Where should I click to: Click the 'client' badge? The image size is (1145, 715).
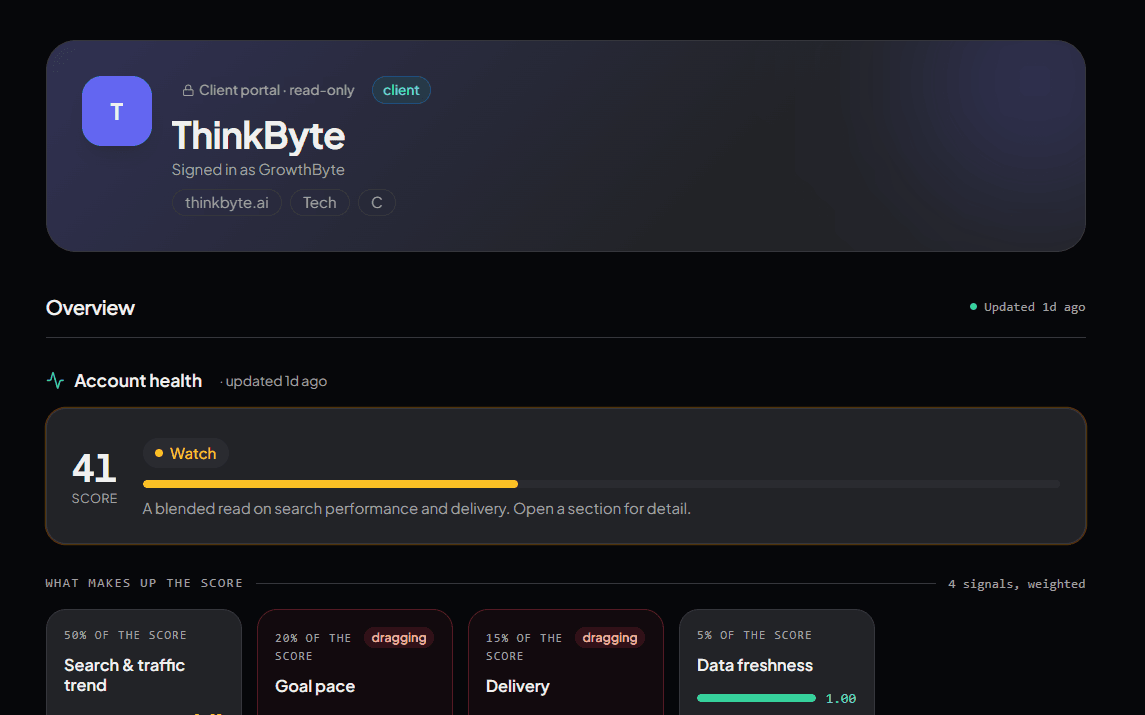tap(401, 90)
